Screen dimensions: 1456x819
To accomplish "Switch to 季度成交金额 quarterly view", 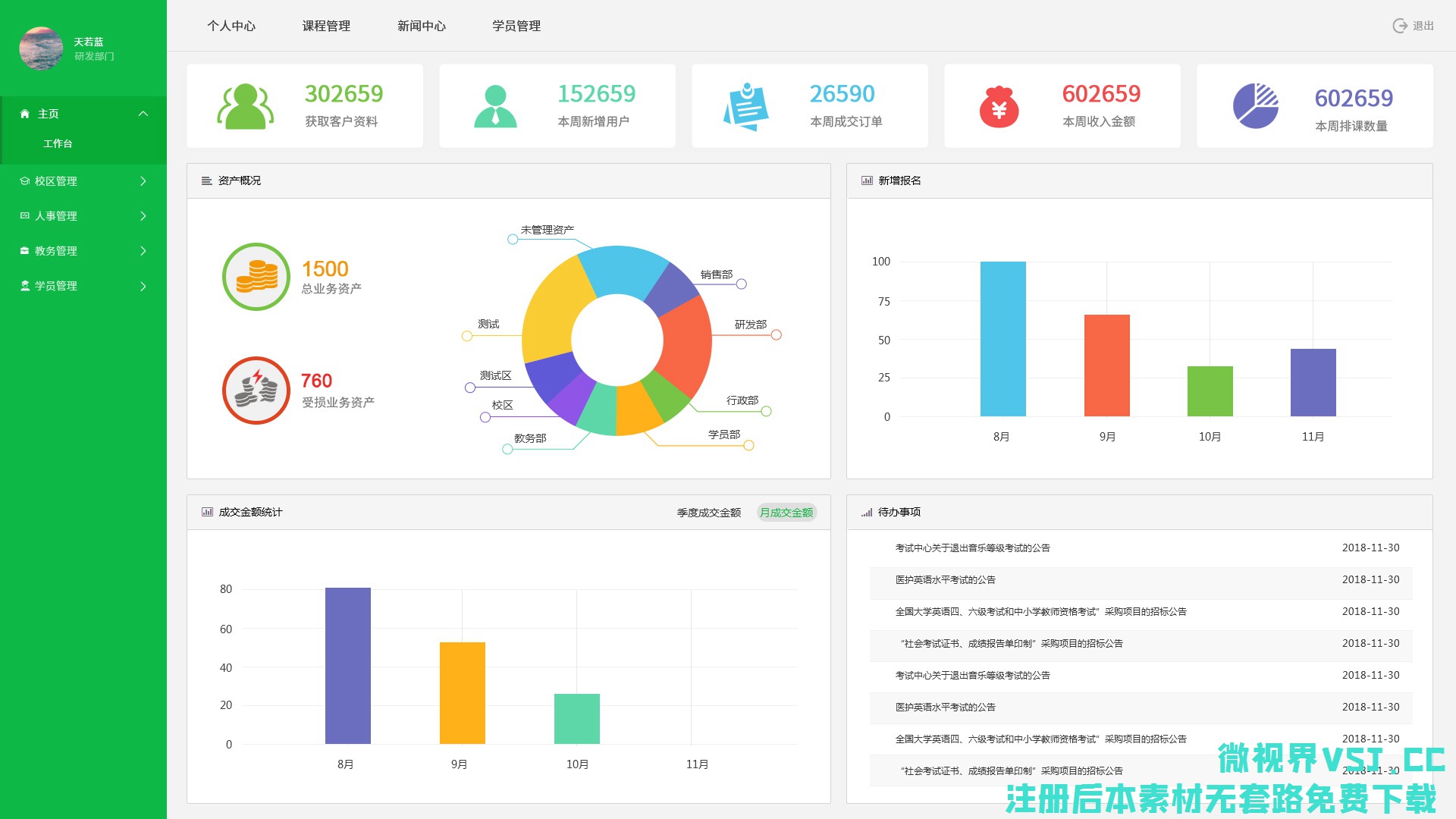I will [x=708, y=513].
